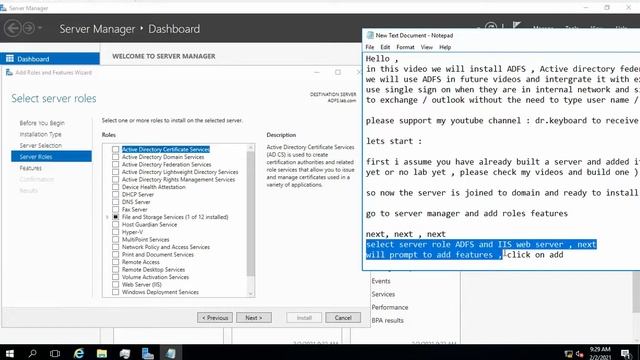This screenshot has width=640, height=360.
Task: Click the Server Manager back arrow
Action: (12, 29)
